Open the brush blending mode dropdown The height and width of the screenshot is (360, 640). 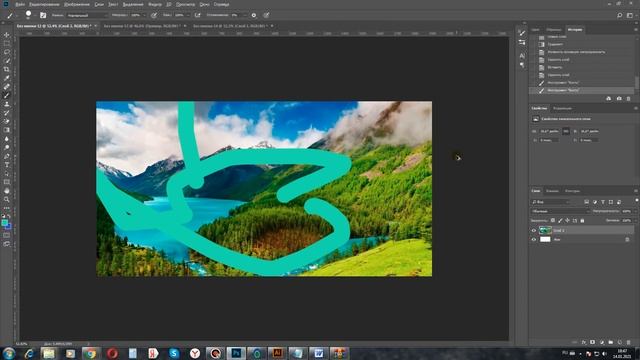click(87, 15)
